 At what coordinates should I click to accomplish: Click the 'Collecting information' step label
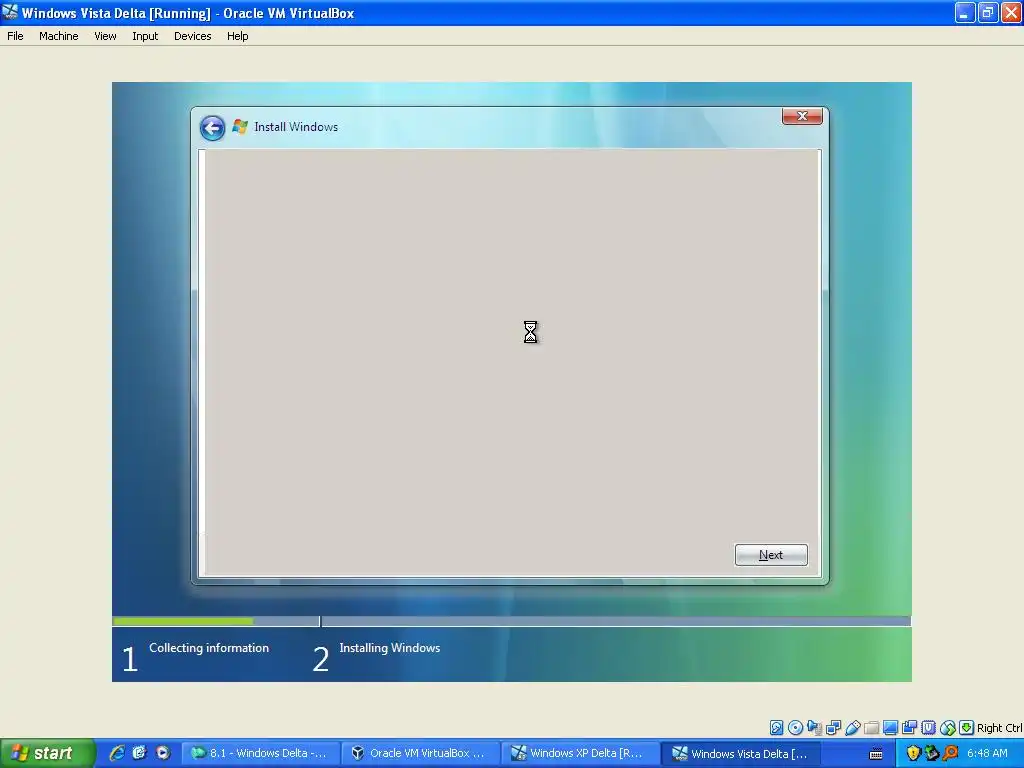coord(209,648)
